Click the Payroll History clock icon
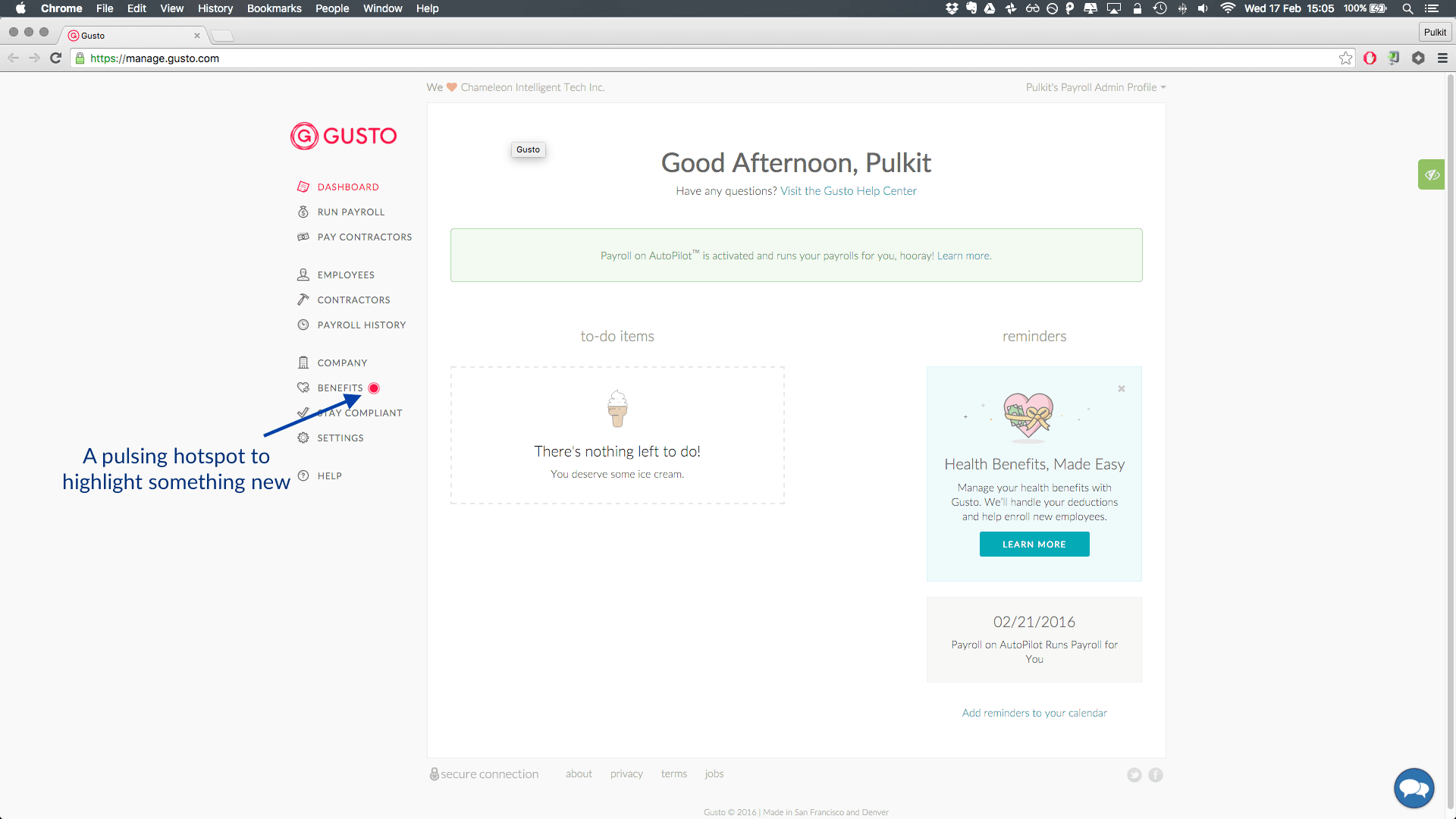The image size is (1456, 819). tap(303, 325)
